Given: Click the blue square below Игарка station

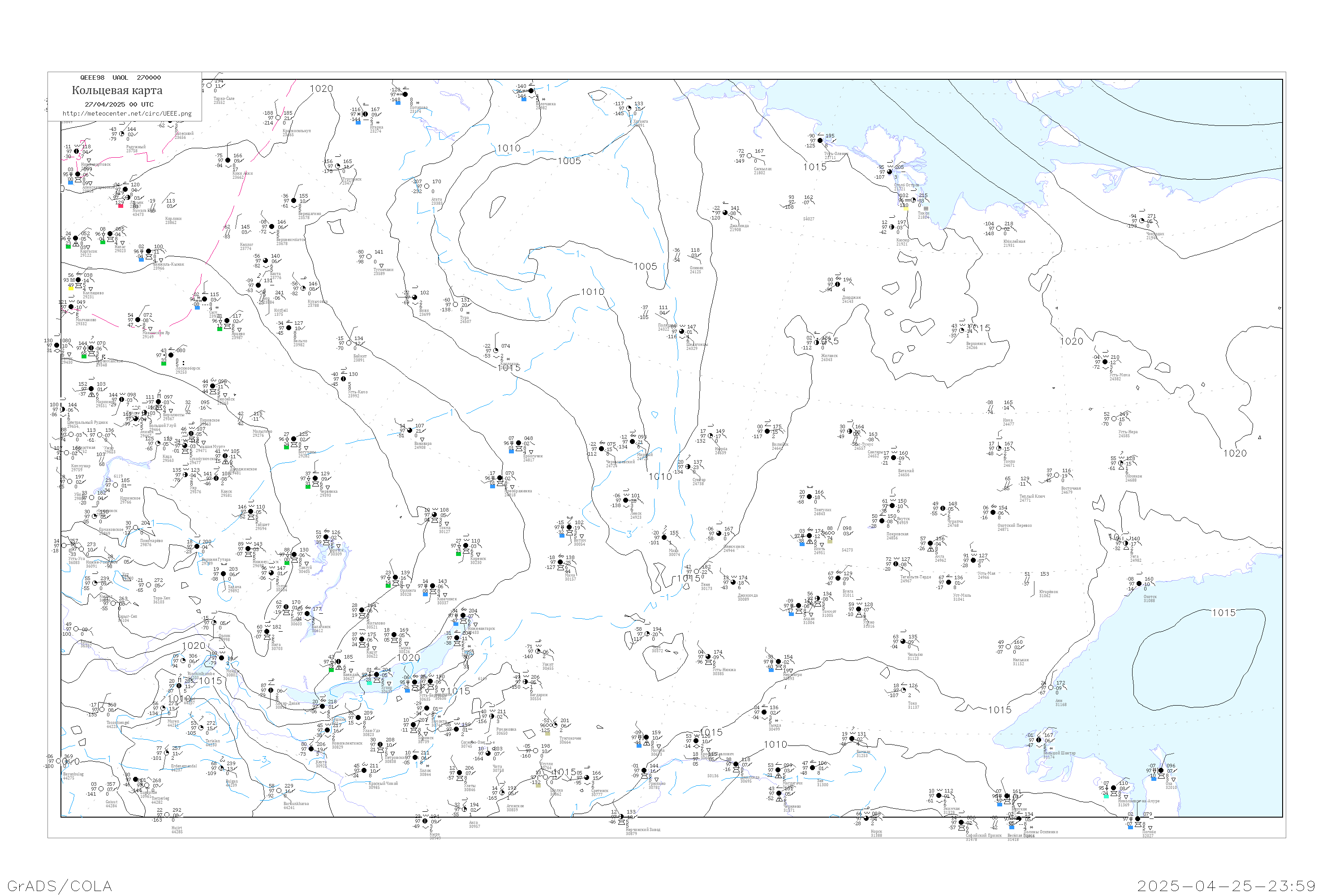Looking at the screenshot, I should click(358, 122).
